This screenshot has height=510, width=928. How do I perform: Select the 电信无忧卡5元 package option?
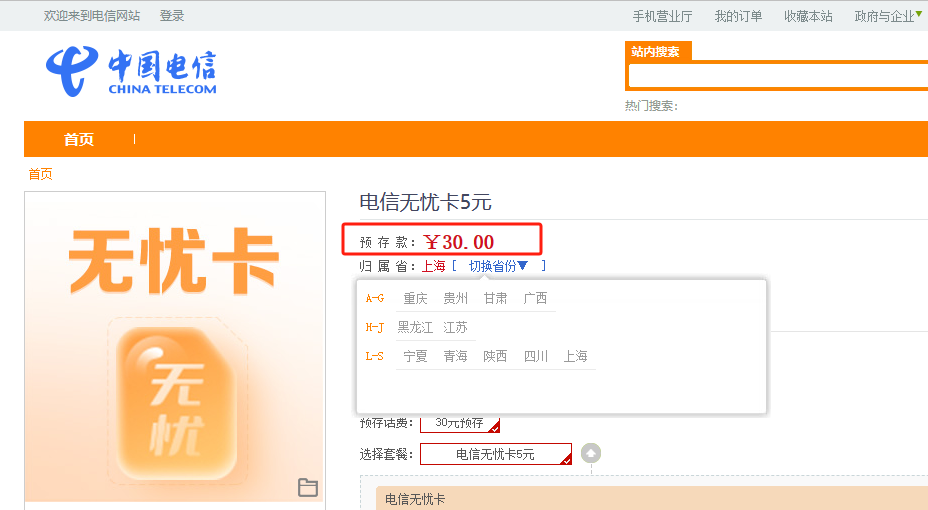(495, 454)
